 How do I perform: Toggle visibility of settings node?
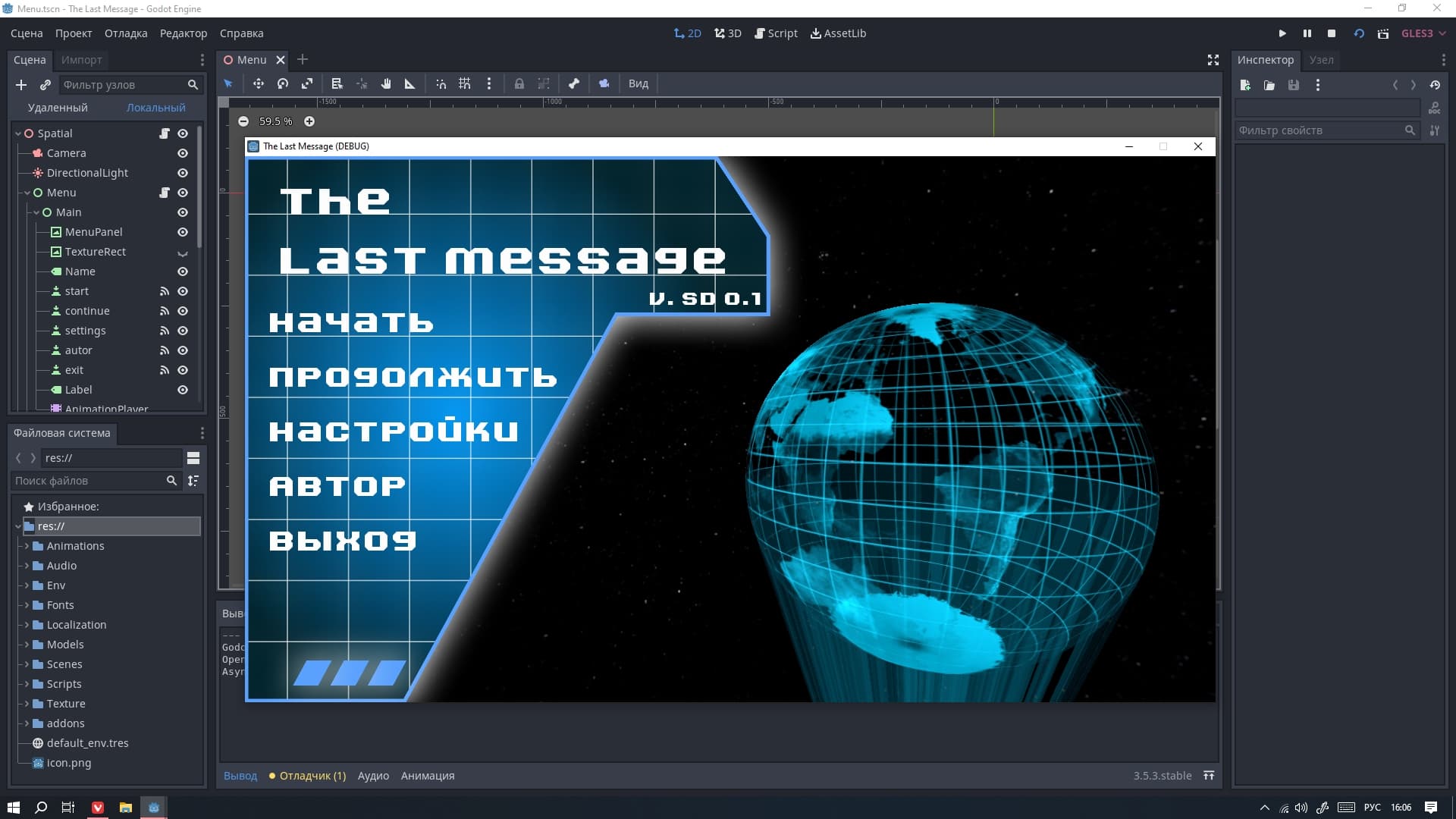pos(183,331)
